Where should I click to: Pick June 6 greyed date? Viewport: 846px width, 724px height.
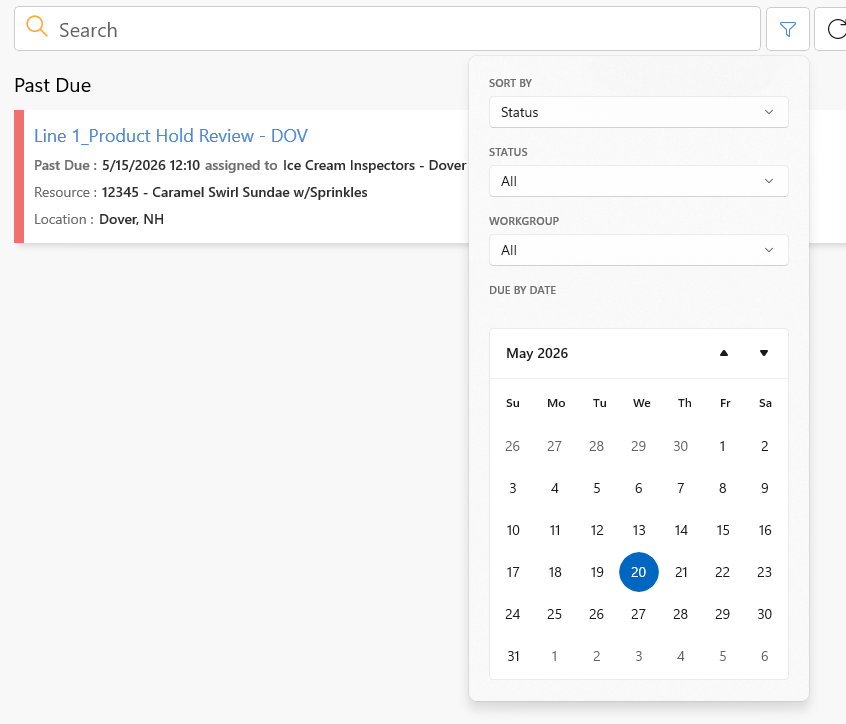coord(765,656)
